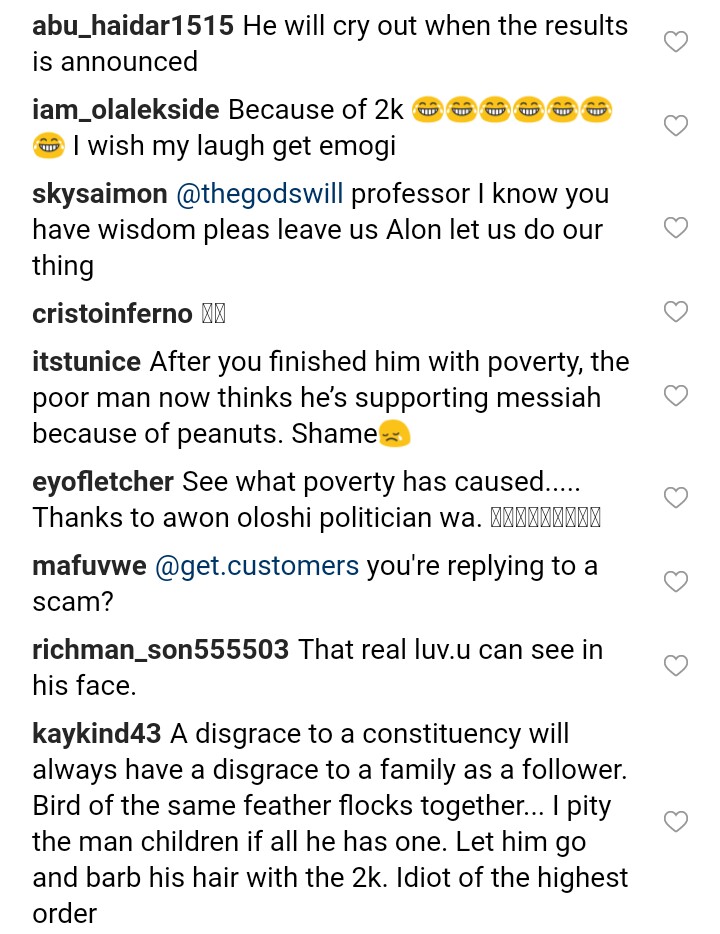Like richman_son555503's comment
The height and width of the screenshot is (934, 720).
[676, 666]
